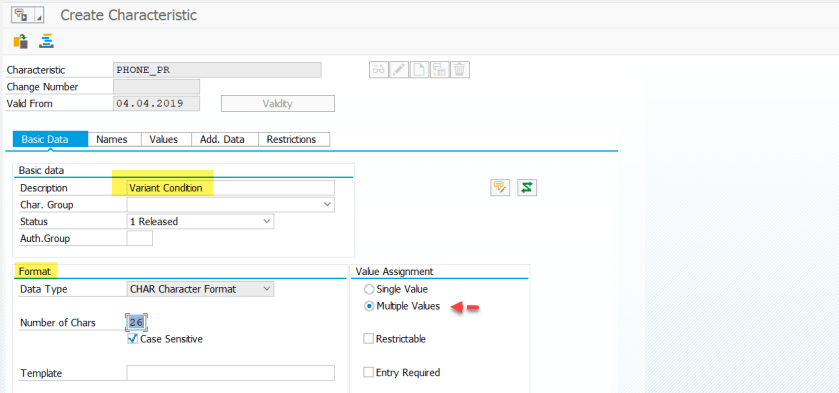
Task: Click the blue stacked-lines toolbar icon
Action: (48, 41)
